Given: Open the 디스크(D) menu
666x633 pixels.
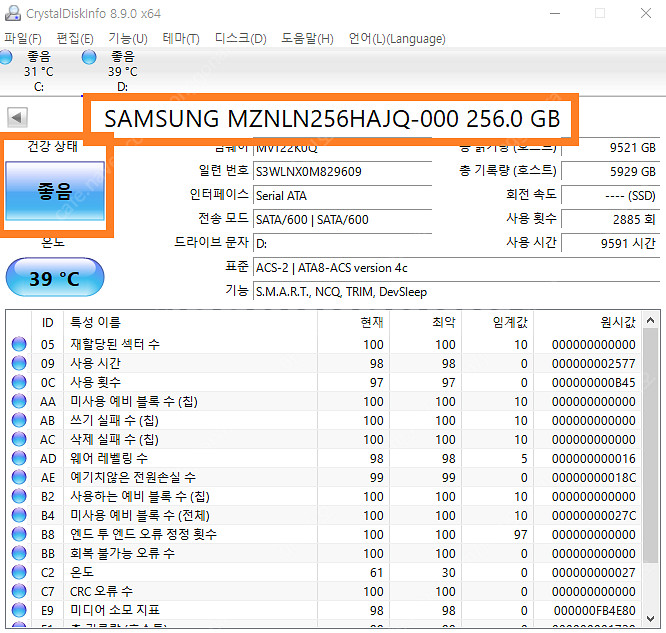Looking at the screenshot, I should [240, 39].
